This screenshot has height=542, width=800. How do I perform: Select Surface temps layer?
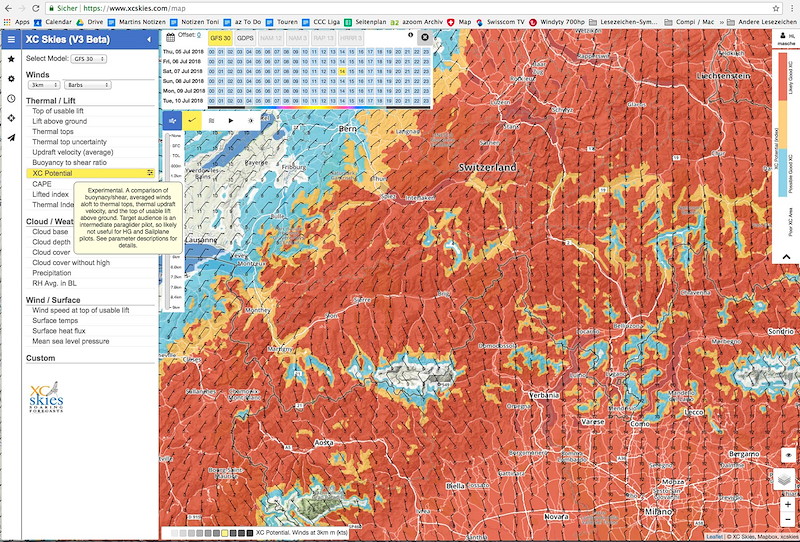(x=55, y=321)
